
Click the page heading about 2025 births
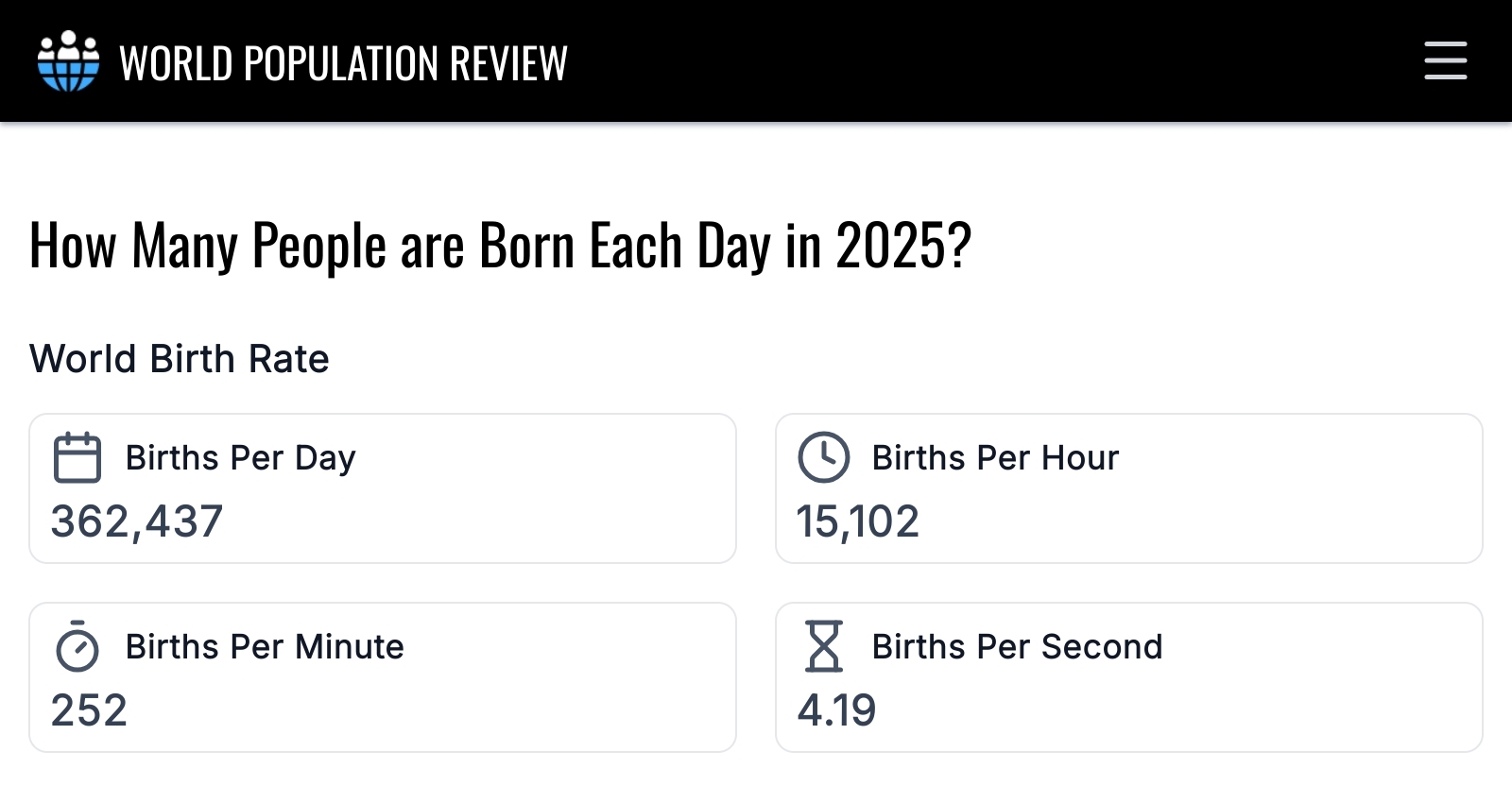click(x=500, y=246)
